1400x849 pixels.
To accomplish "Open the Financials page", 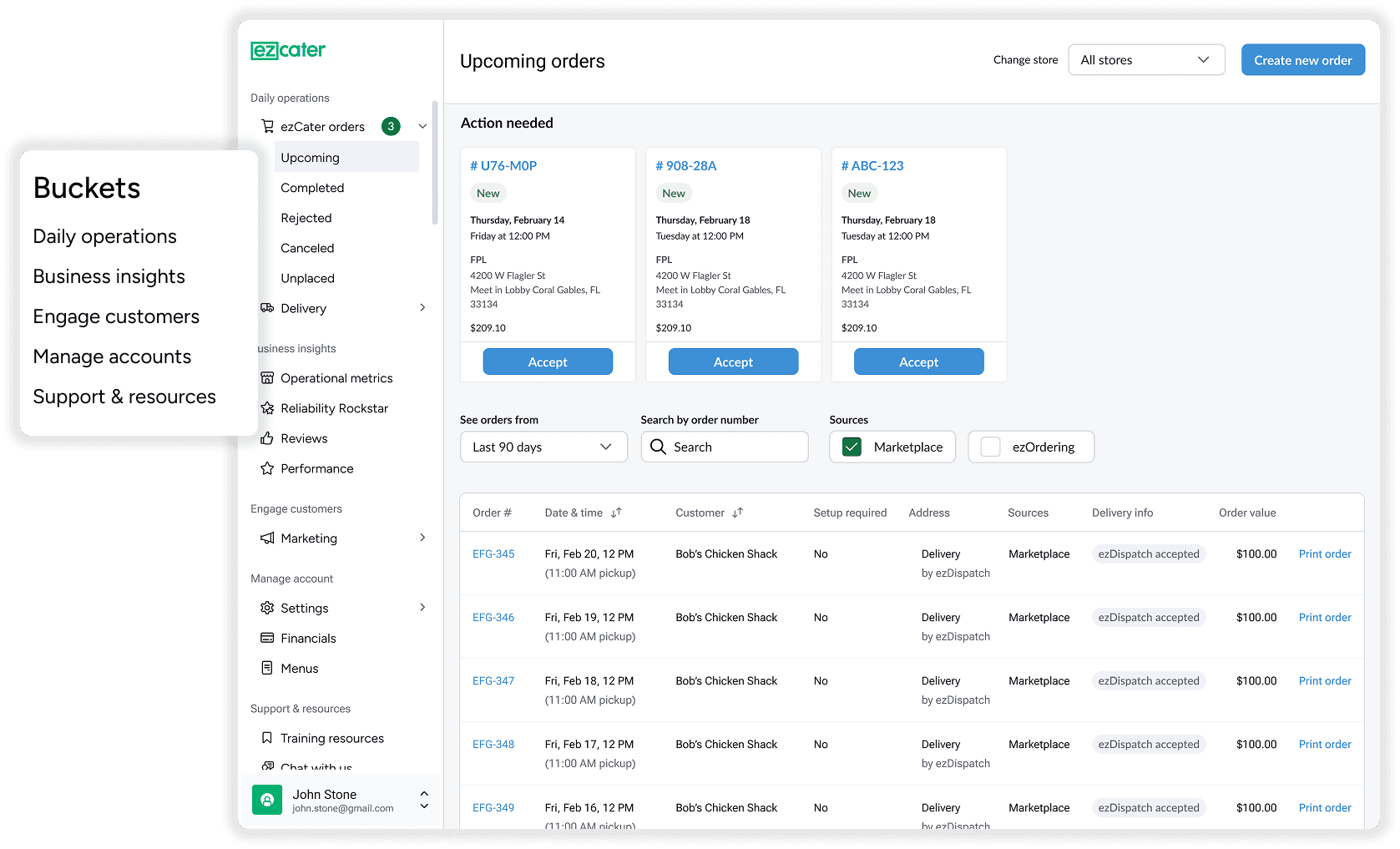I will tap(308, 638).
